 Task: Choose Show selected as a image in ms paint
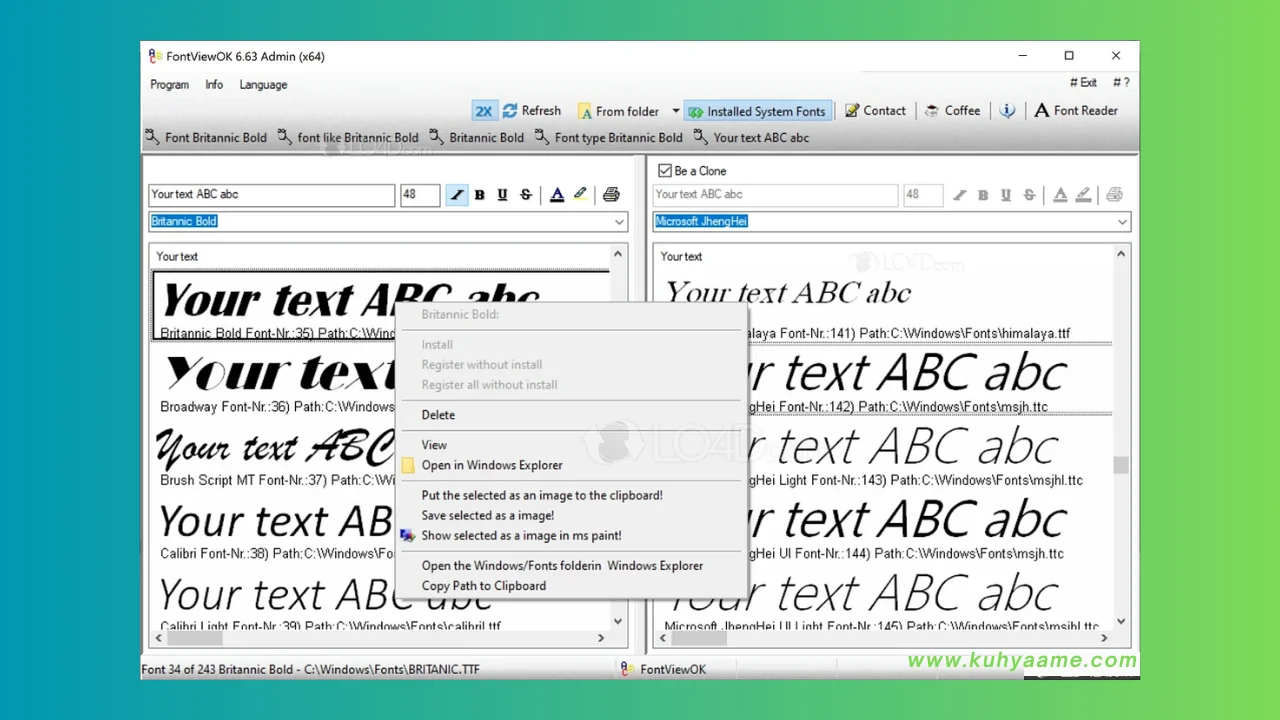[x=572, y=535]
